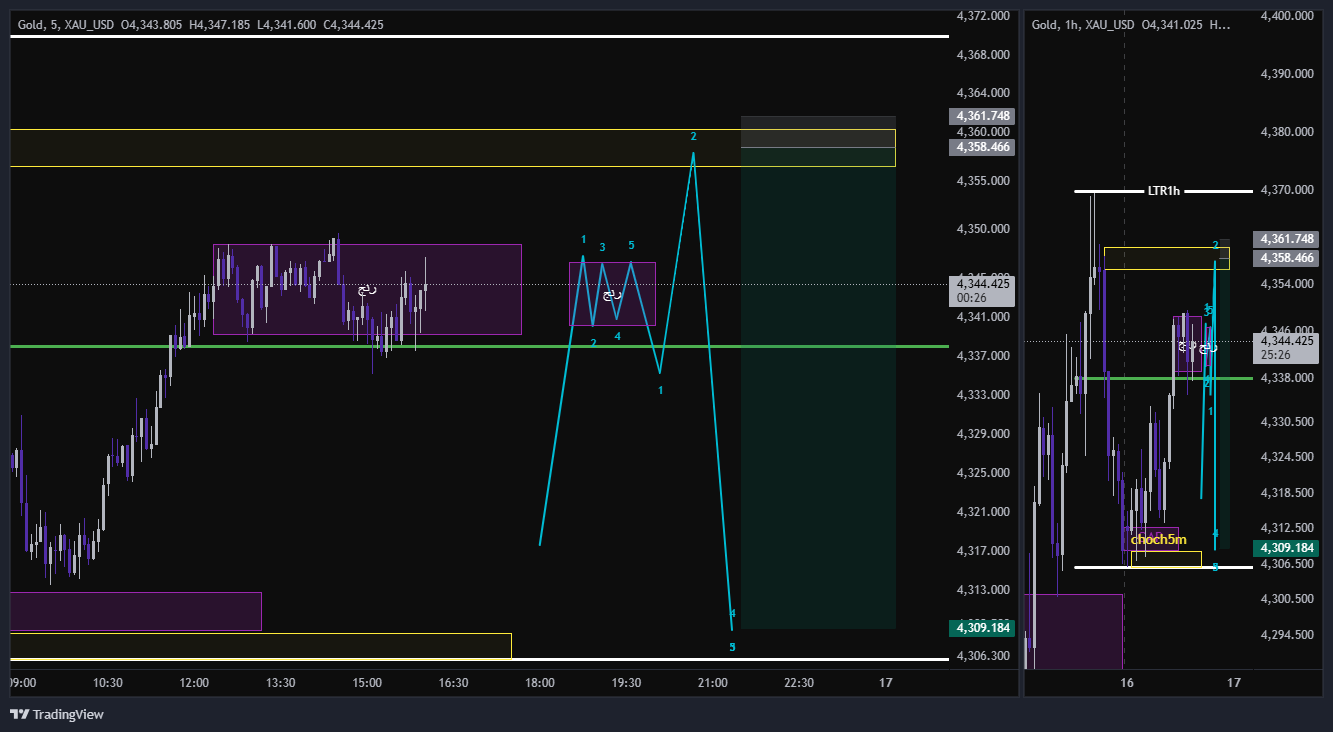1333x732 pixels.
Task: Click the current price label with 00:26 countdown
Action: click(x=981, y=289)
